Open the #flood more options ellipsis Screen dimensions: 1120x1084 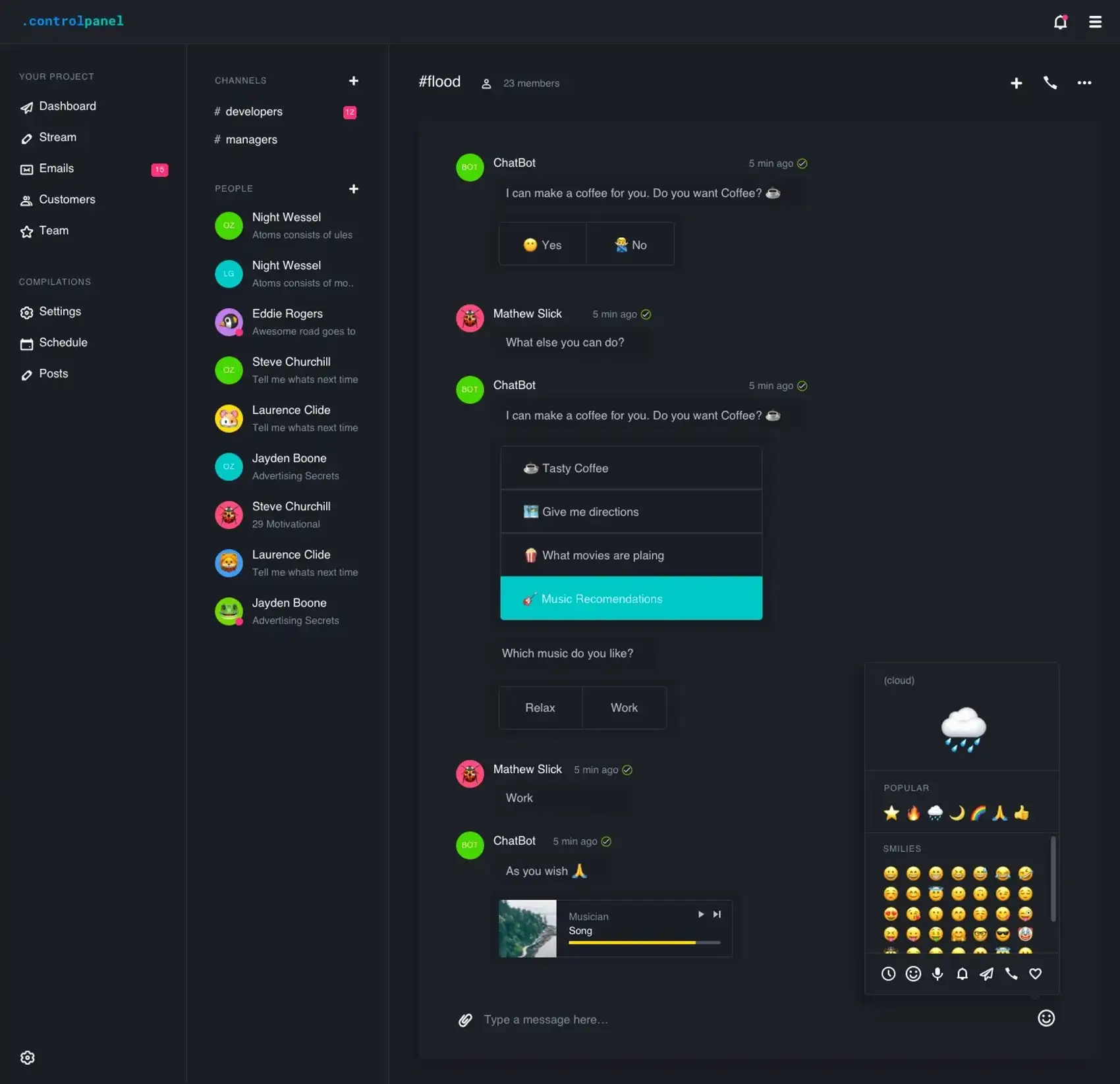[x=1084, y=83]
